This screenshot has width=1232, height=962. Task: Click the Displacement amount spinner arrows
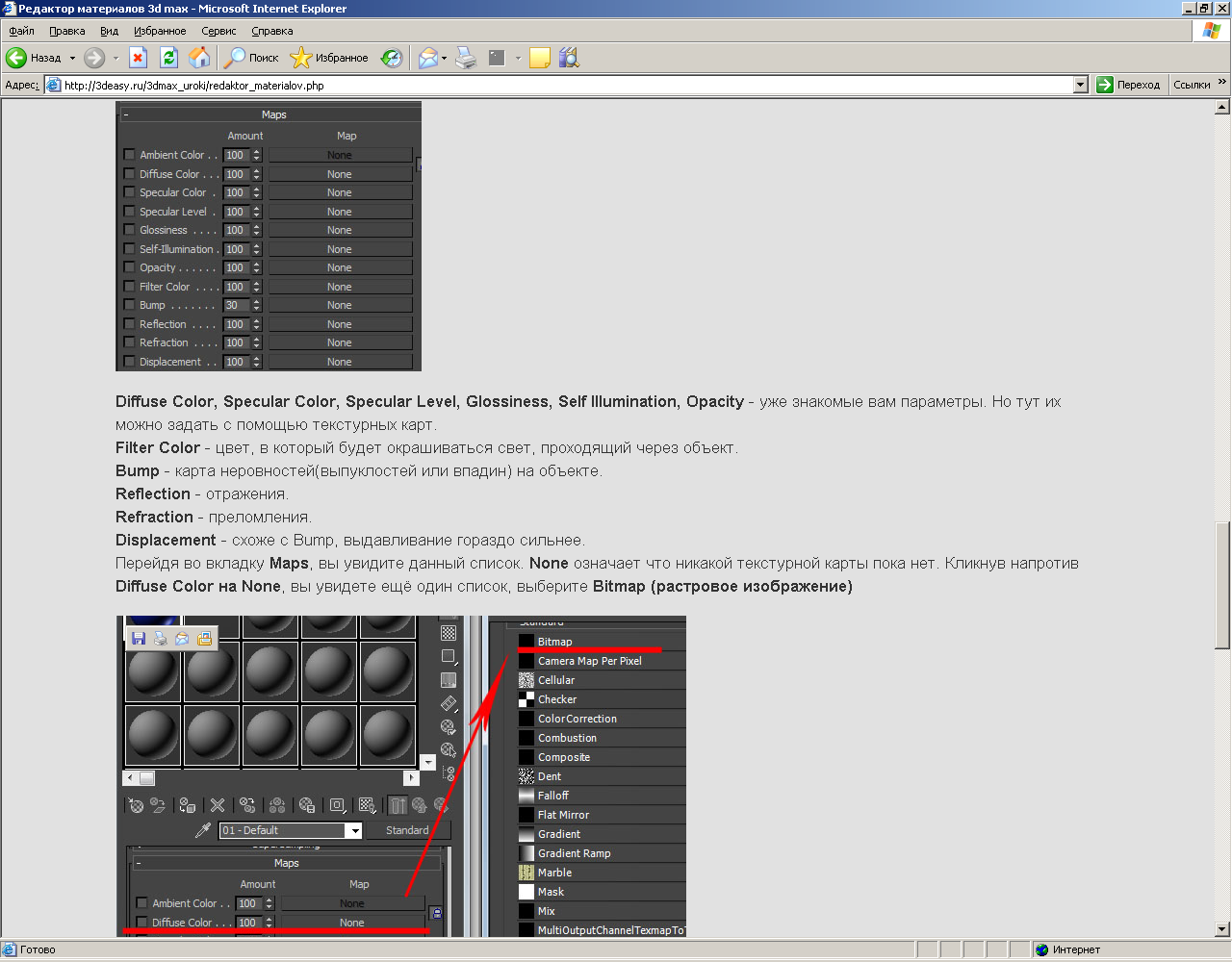[x=257, y=362]
